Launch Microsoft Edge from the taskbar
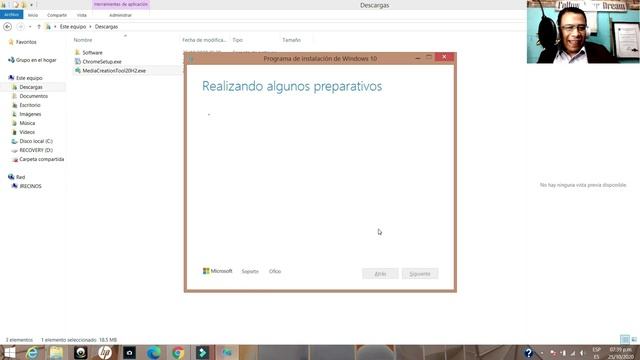Screen dimensions: 640x360 point(153,353)
